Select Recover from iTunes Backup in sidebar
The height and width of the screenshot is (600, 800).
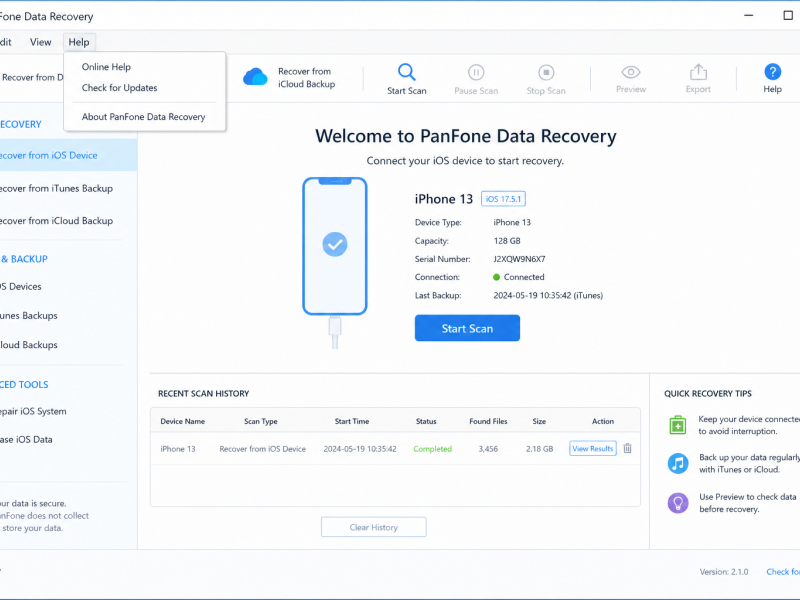tap(68, 188)
